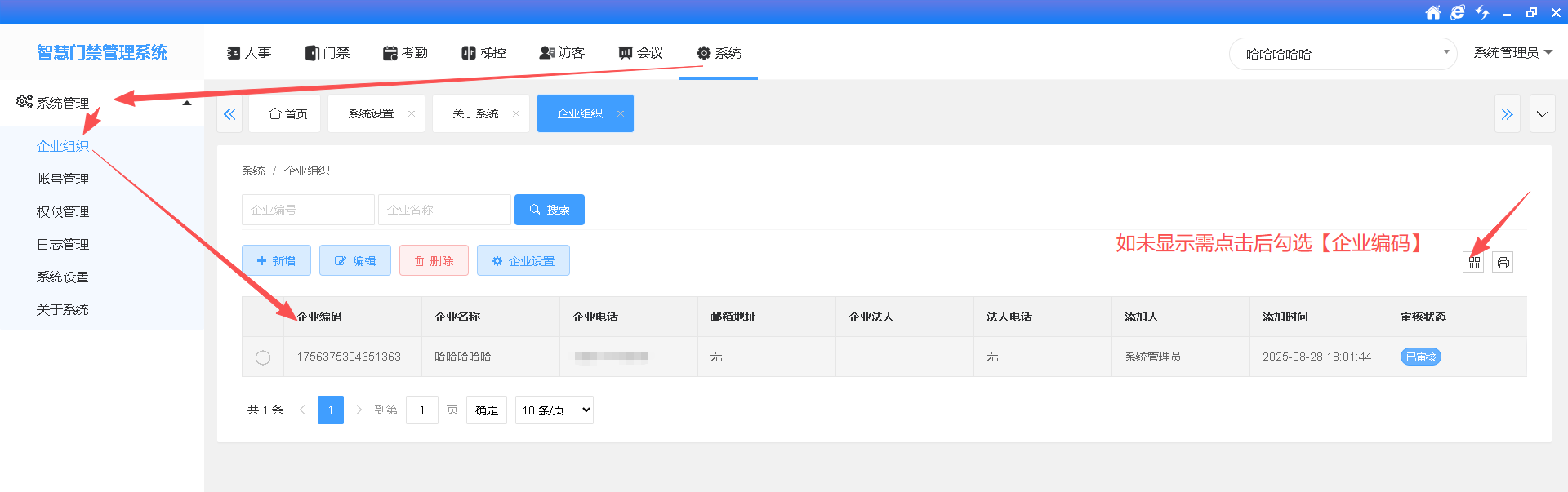Expand the 系统管理员 user menu
The image size is (1568, 492).
coord(1512,53)
